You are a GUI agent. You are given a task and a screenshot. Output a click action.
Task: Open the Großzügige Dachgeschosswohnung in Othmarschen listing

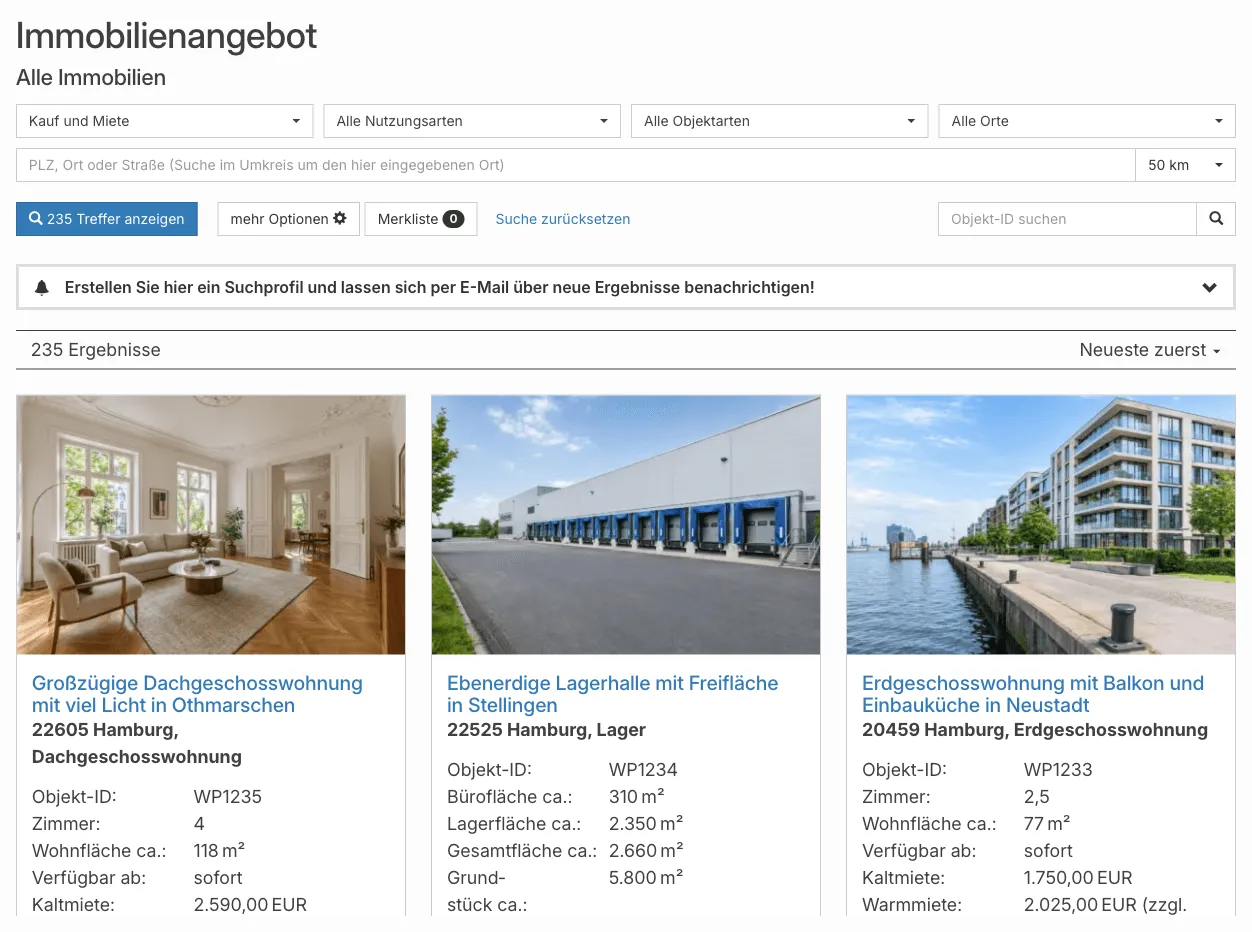197,694
